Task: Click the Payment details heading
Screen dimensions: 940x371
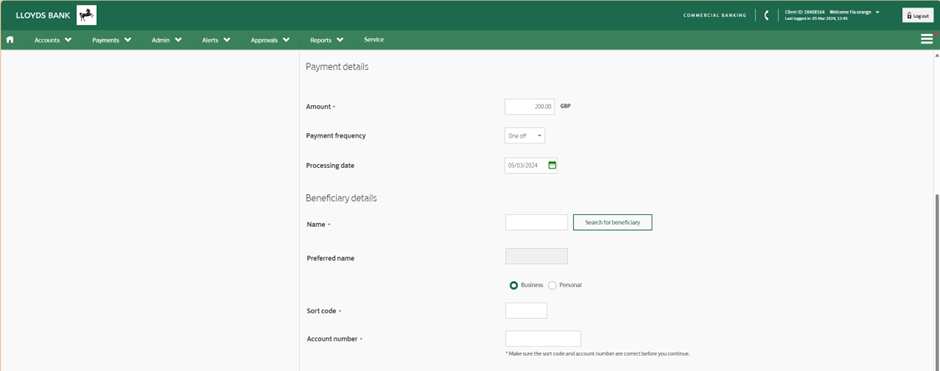Action: coord(337,67)
